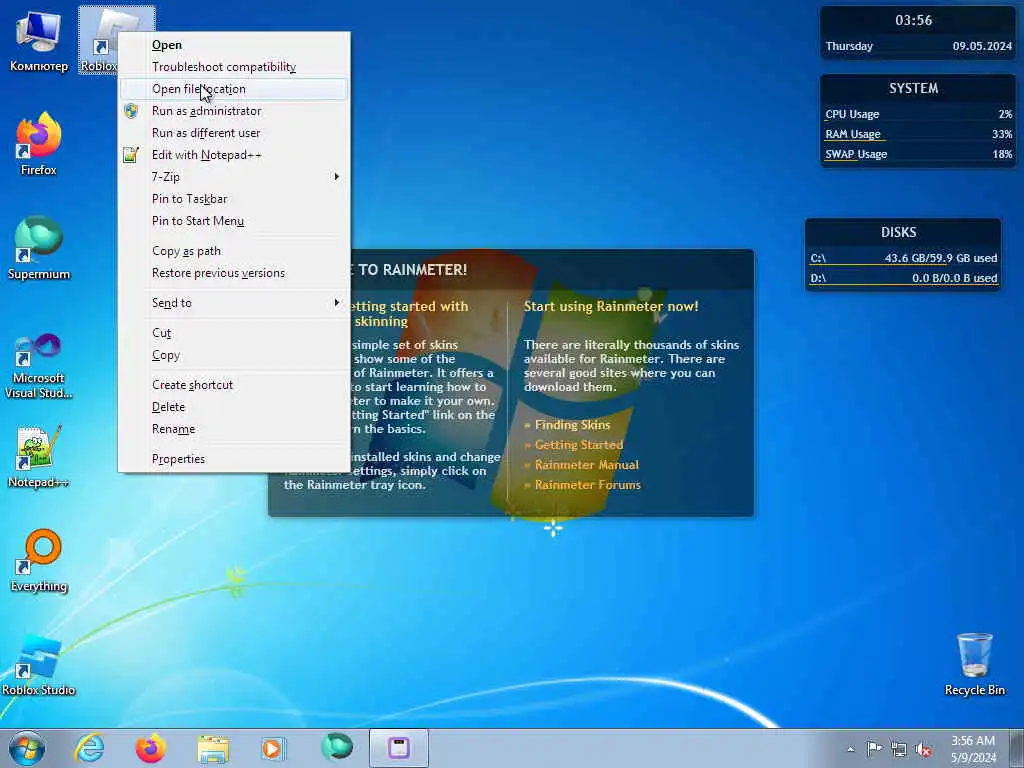Choose Copy in context menu

(x=234, y=355)
